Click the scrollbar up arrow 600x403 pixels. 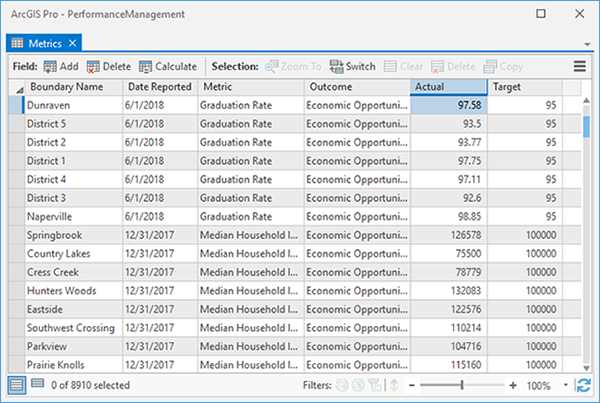[586, 101]
